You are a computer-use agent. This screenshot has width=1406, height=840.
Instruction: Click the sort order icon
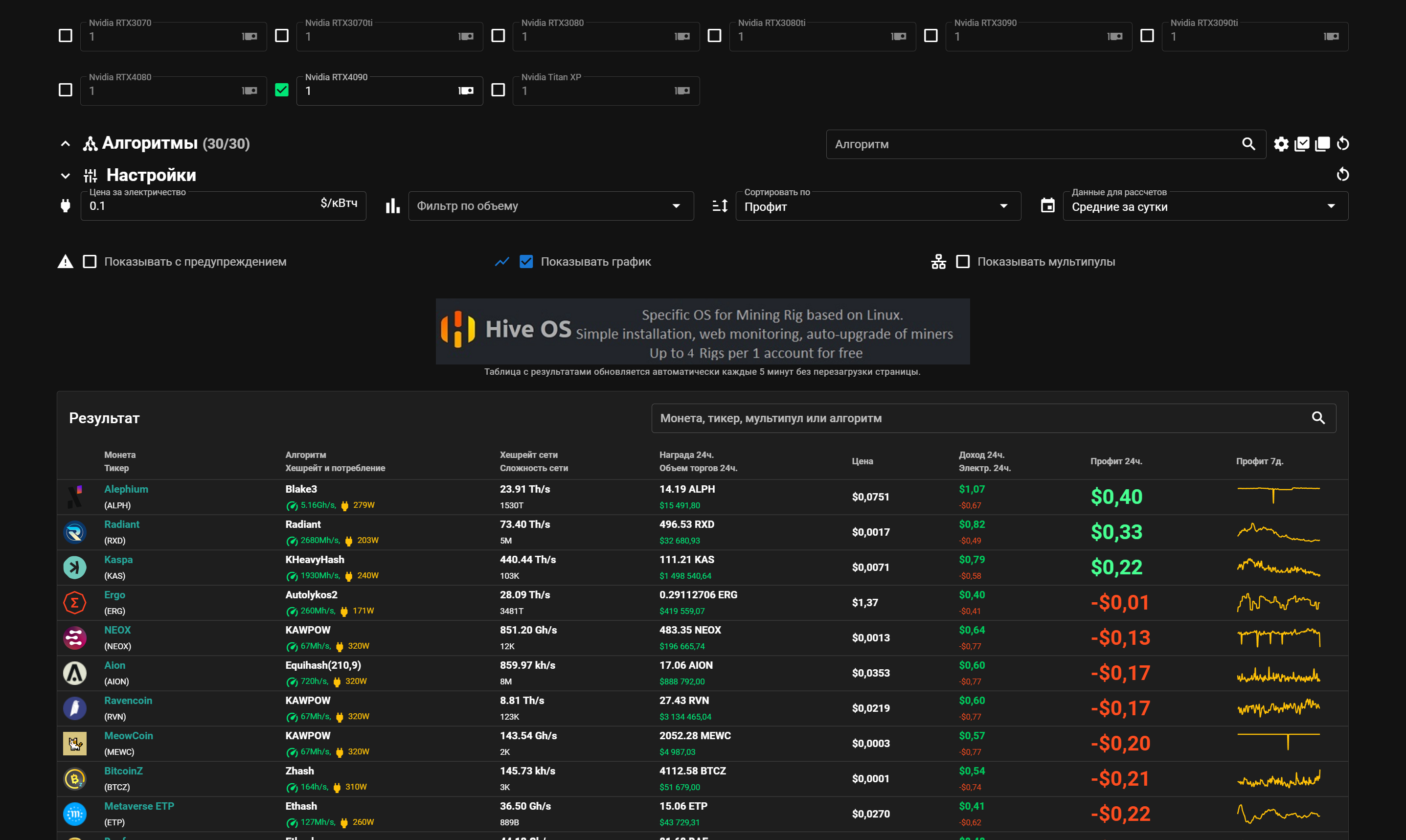(720, 205)
